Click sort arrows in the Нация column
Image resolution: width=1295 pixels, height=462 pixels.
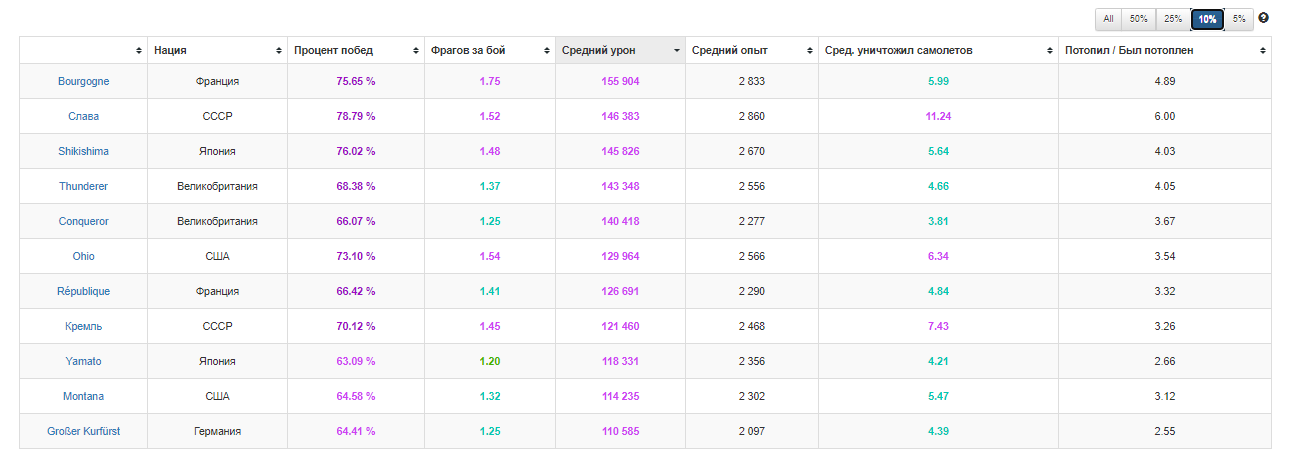pos(278,50)
